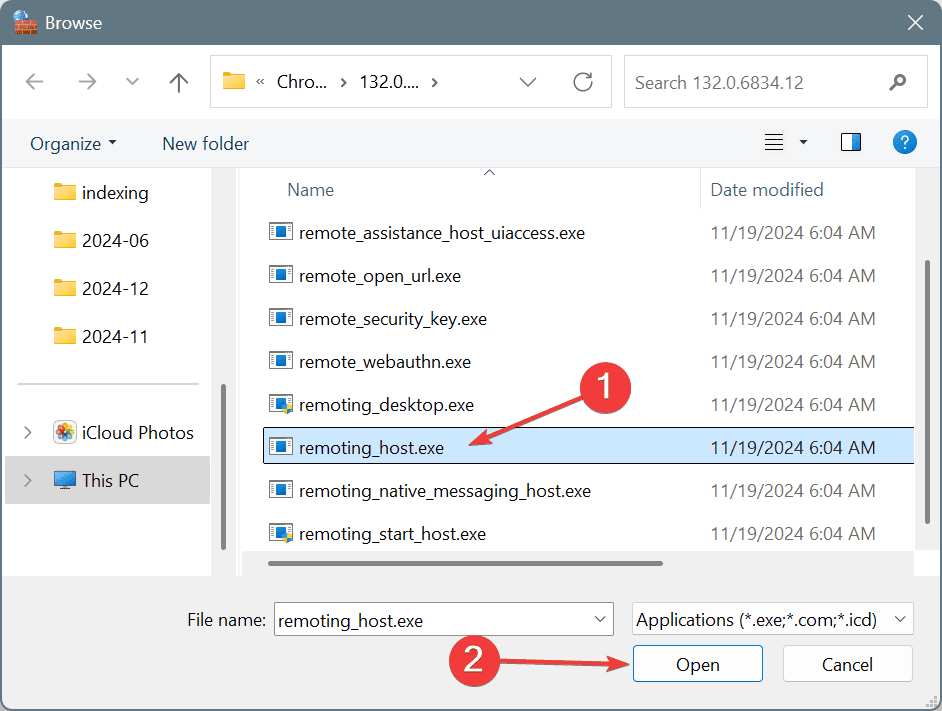Click New folder in the toolbar

pos(205,143)
